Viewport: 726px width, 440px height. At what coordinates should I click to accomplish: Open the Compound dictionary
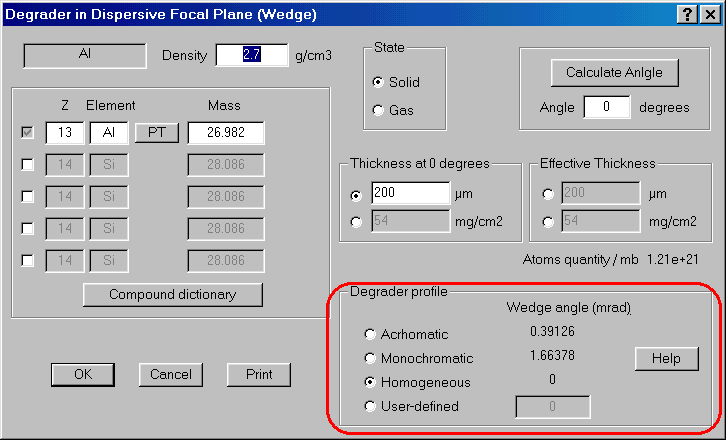point(172,295)
